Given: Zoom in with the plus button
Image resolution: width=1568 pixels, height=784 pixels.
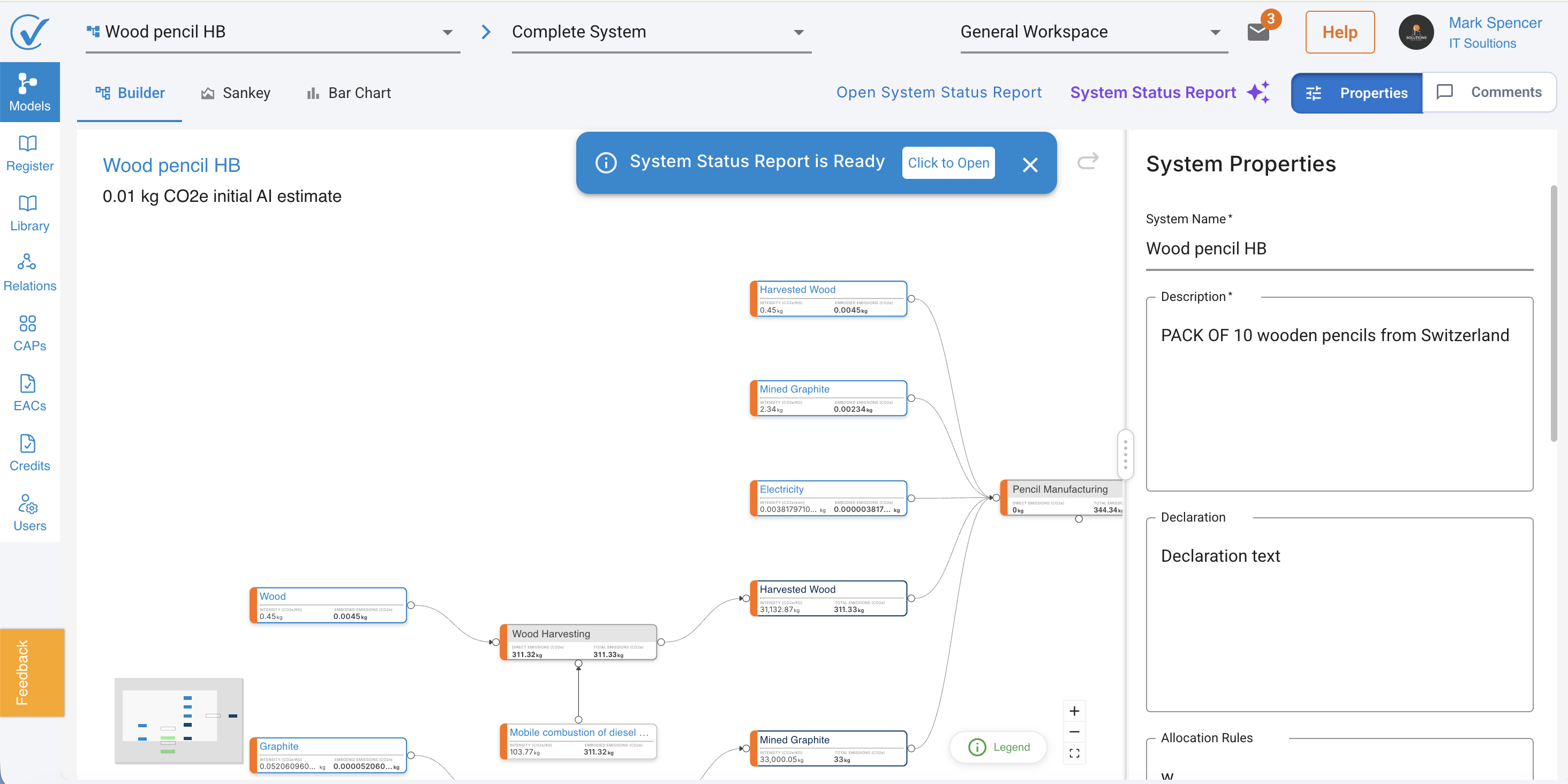Looking at the screenshot, I should (1074, 711).
